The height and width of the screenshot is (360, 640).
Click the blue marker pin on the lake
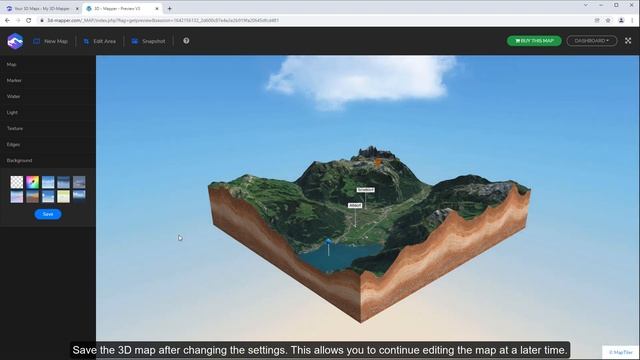tap(328, 242)
